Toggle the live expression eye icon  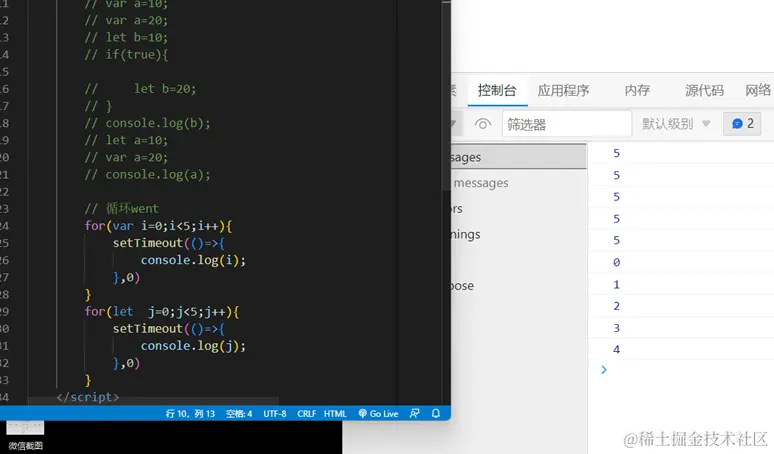point(483,124)
